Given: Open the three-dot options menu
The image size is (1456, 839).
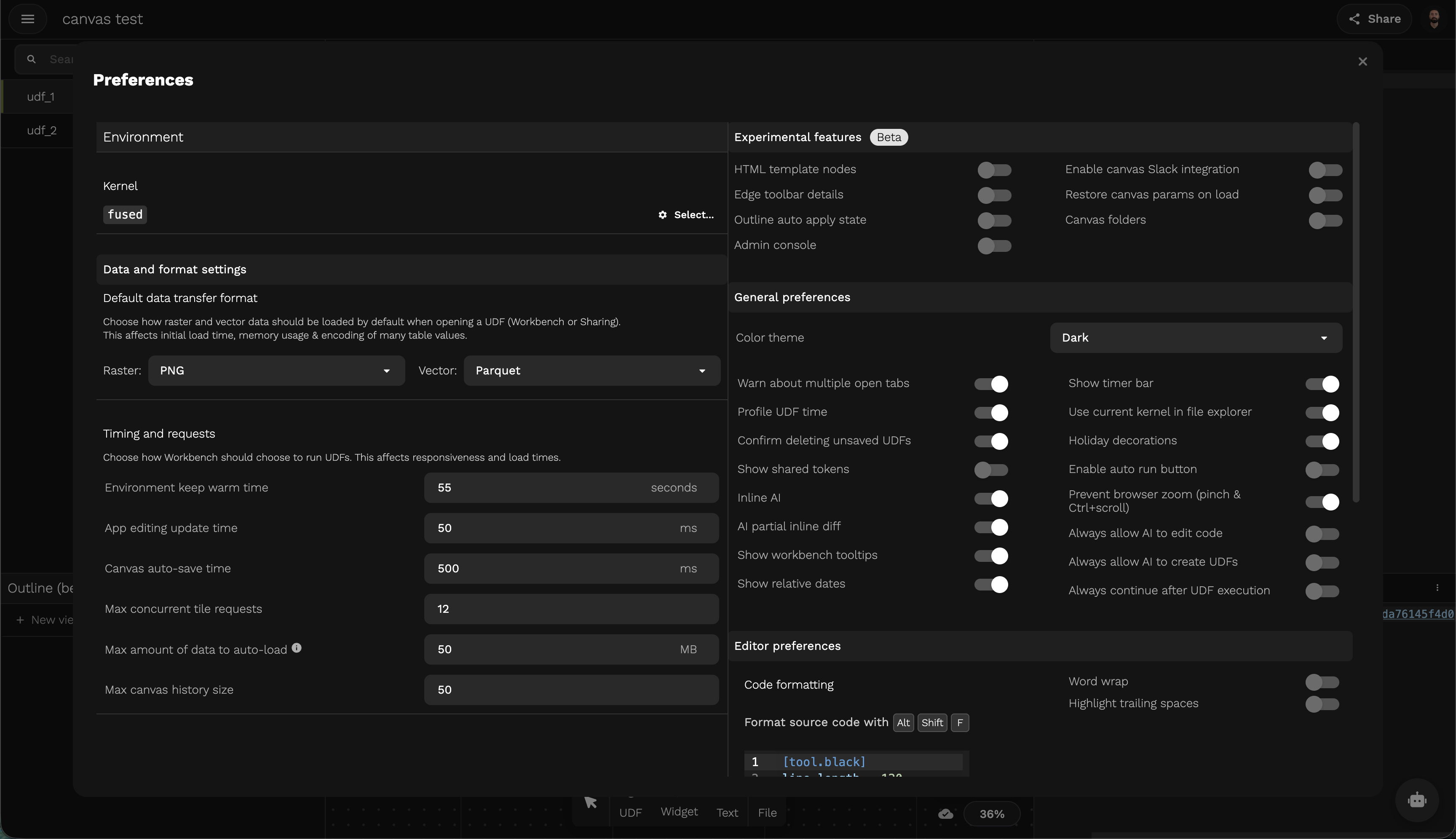Looking at the screenshot, I should tap(1437, 588).
